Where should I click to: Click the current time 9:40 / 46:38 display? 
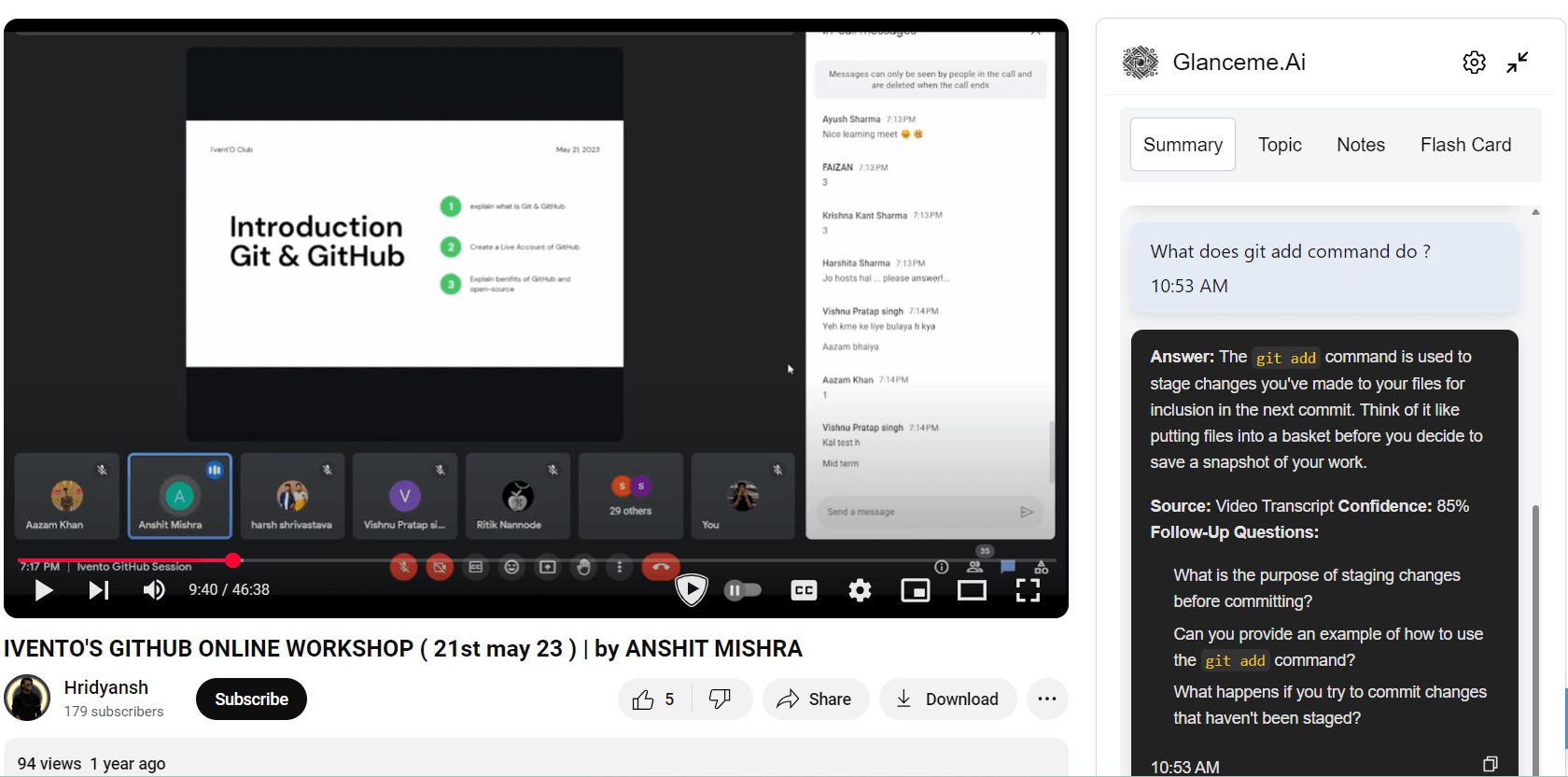coord(229,590)
